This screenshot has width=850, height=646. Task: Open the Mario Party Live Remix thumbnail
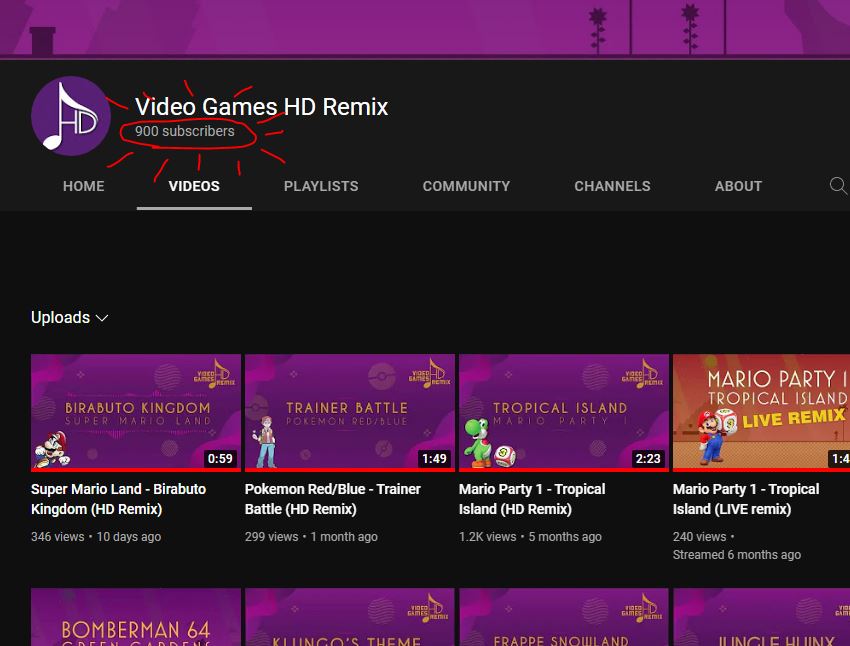[x=761, y=412]
